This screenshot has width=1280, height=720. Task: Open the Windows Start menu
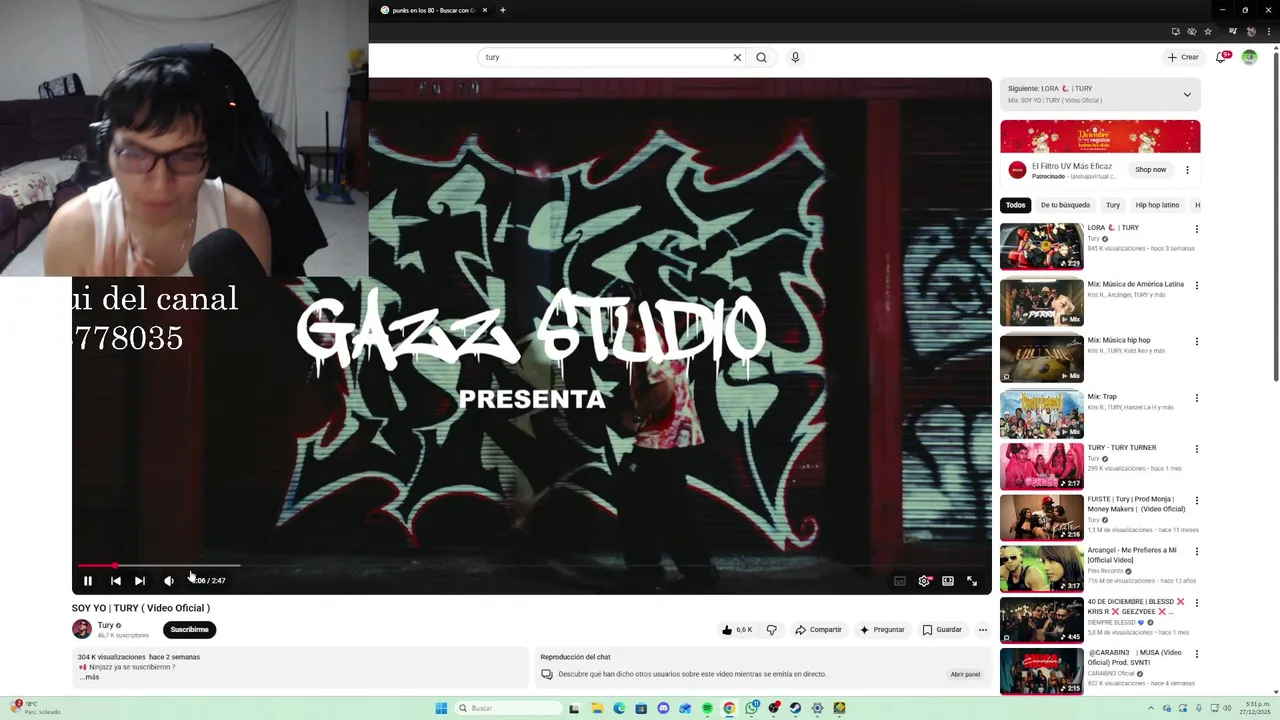pos(441,708)
